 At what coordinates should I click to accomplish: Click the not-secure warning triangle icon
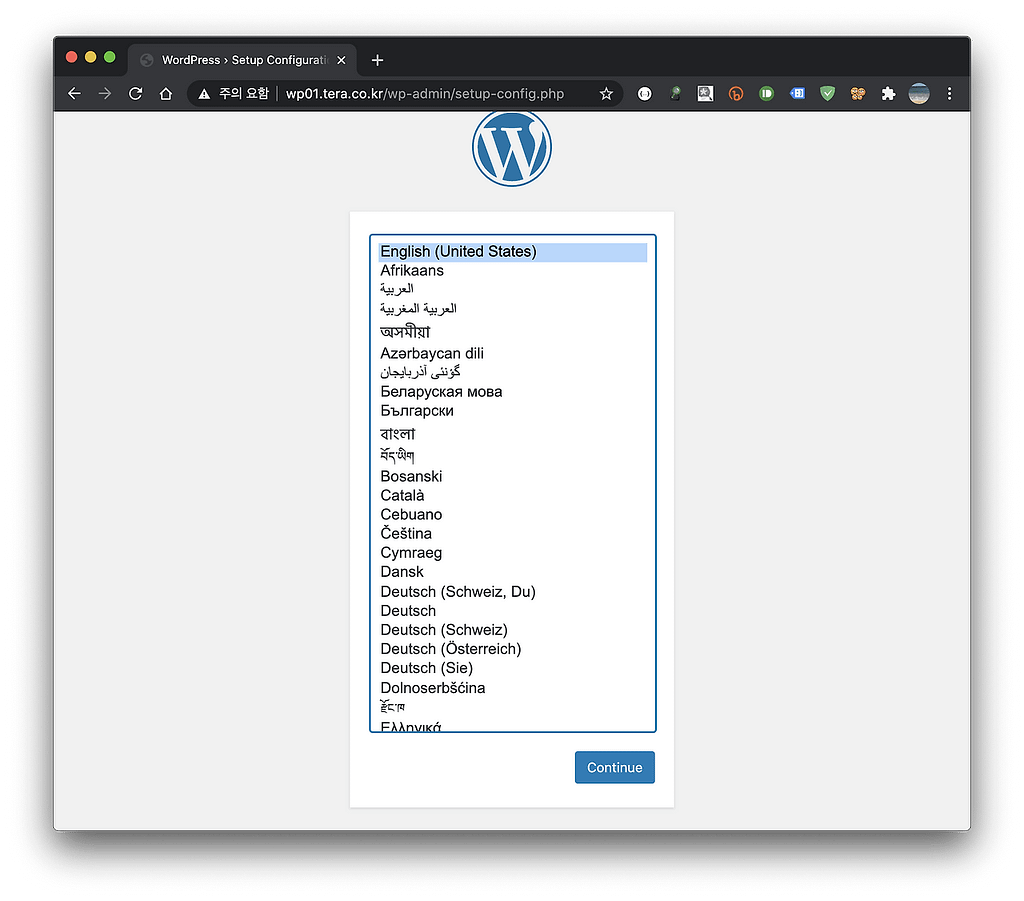tap(204, 94)
